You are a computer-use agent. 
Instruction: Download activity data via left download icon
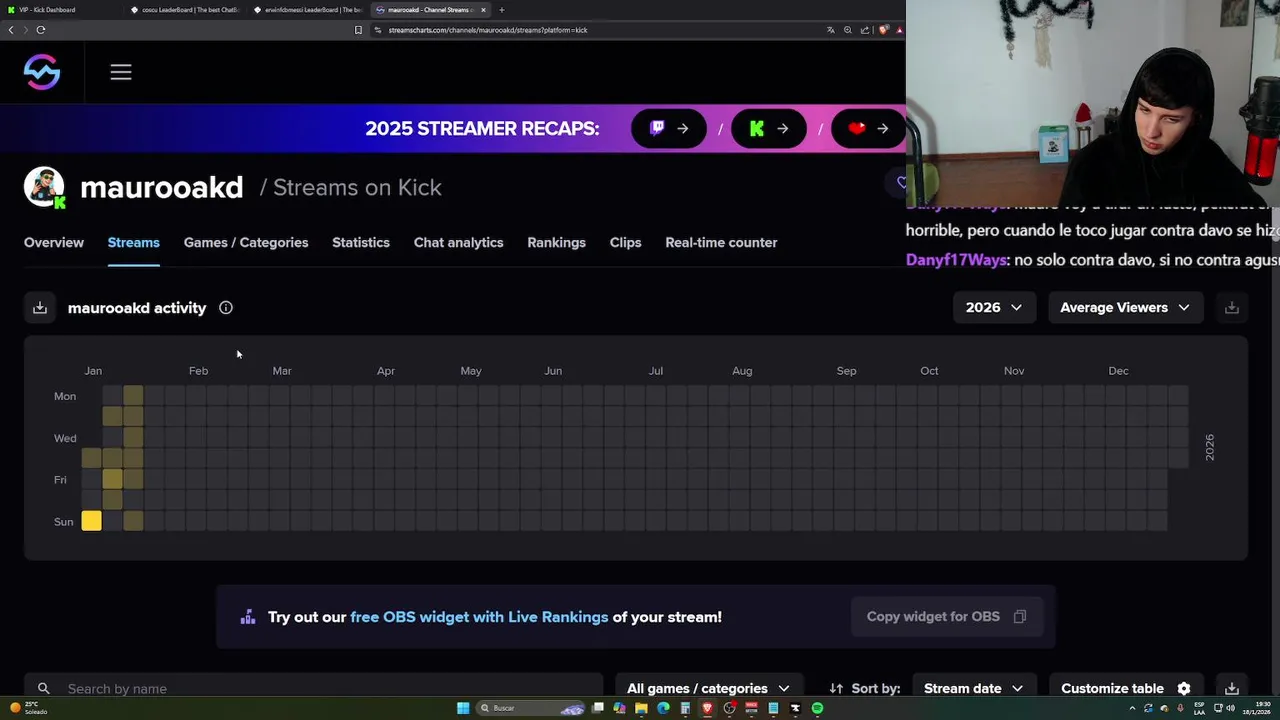[40, 308]
